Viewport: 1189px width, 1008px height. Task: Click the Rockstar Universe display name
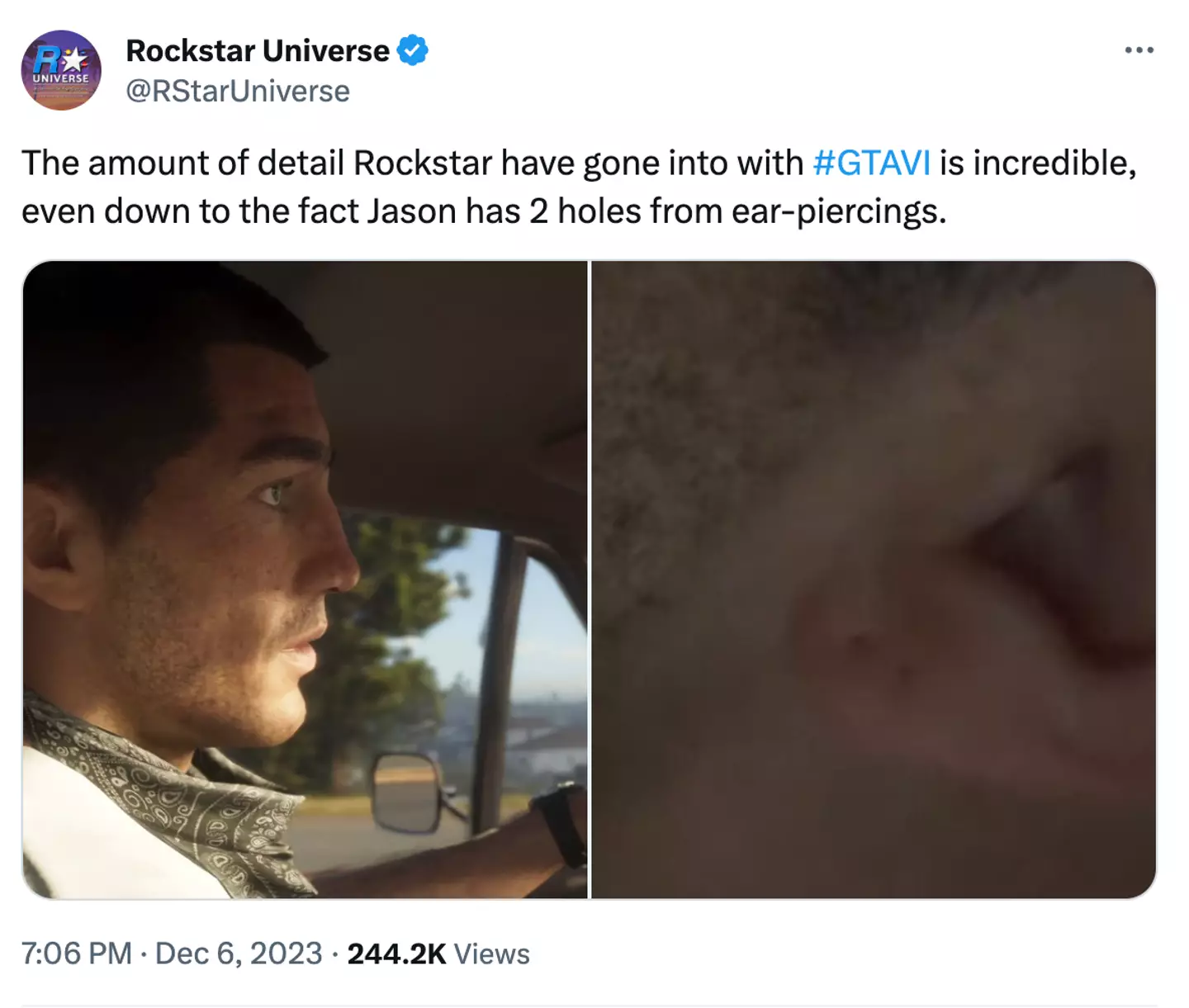click(258, 51)
